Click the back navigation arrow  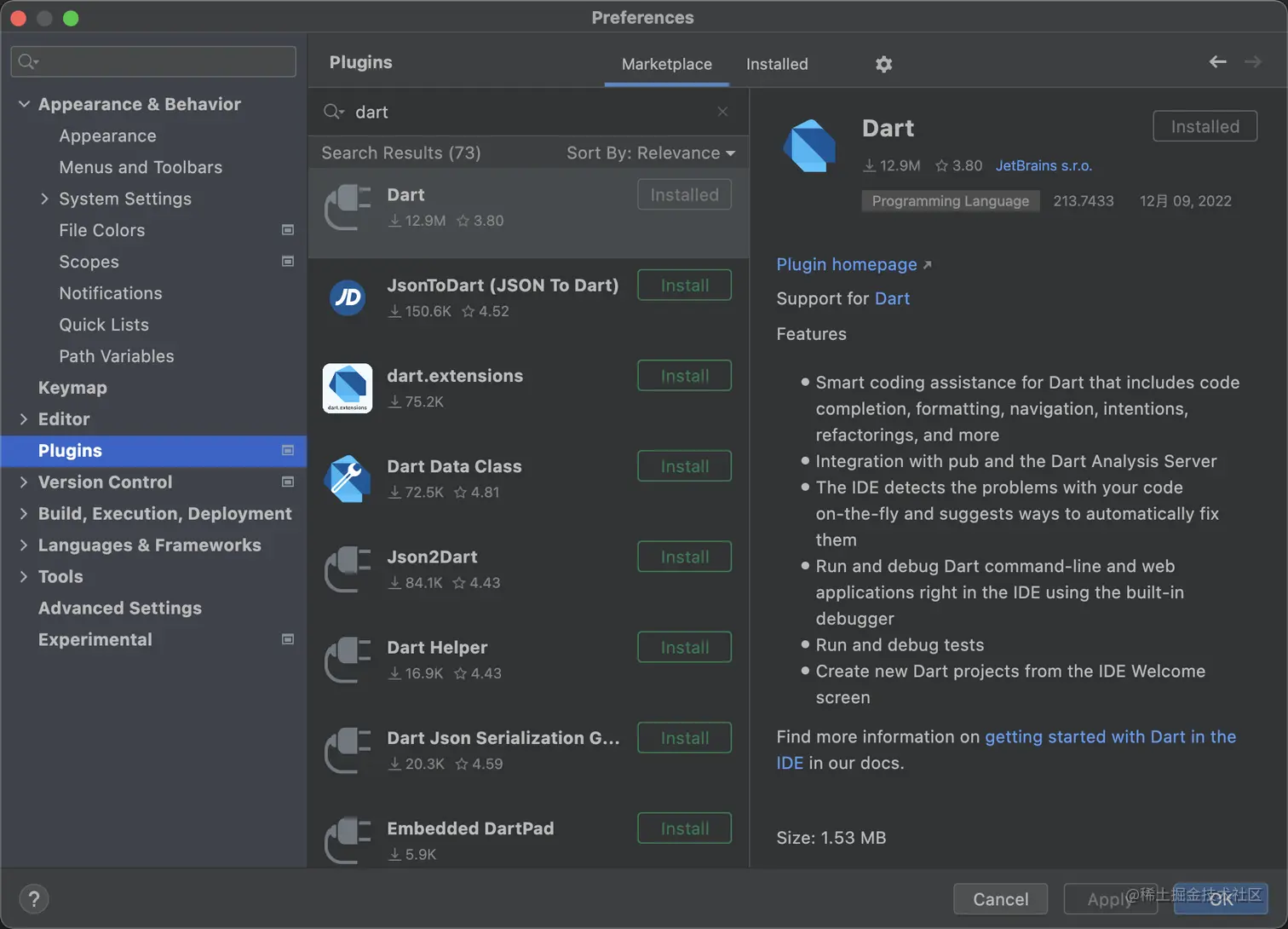click(x=1217, y=61)
